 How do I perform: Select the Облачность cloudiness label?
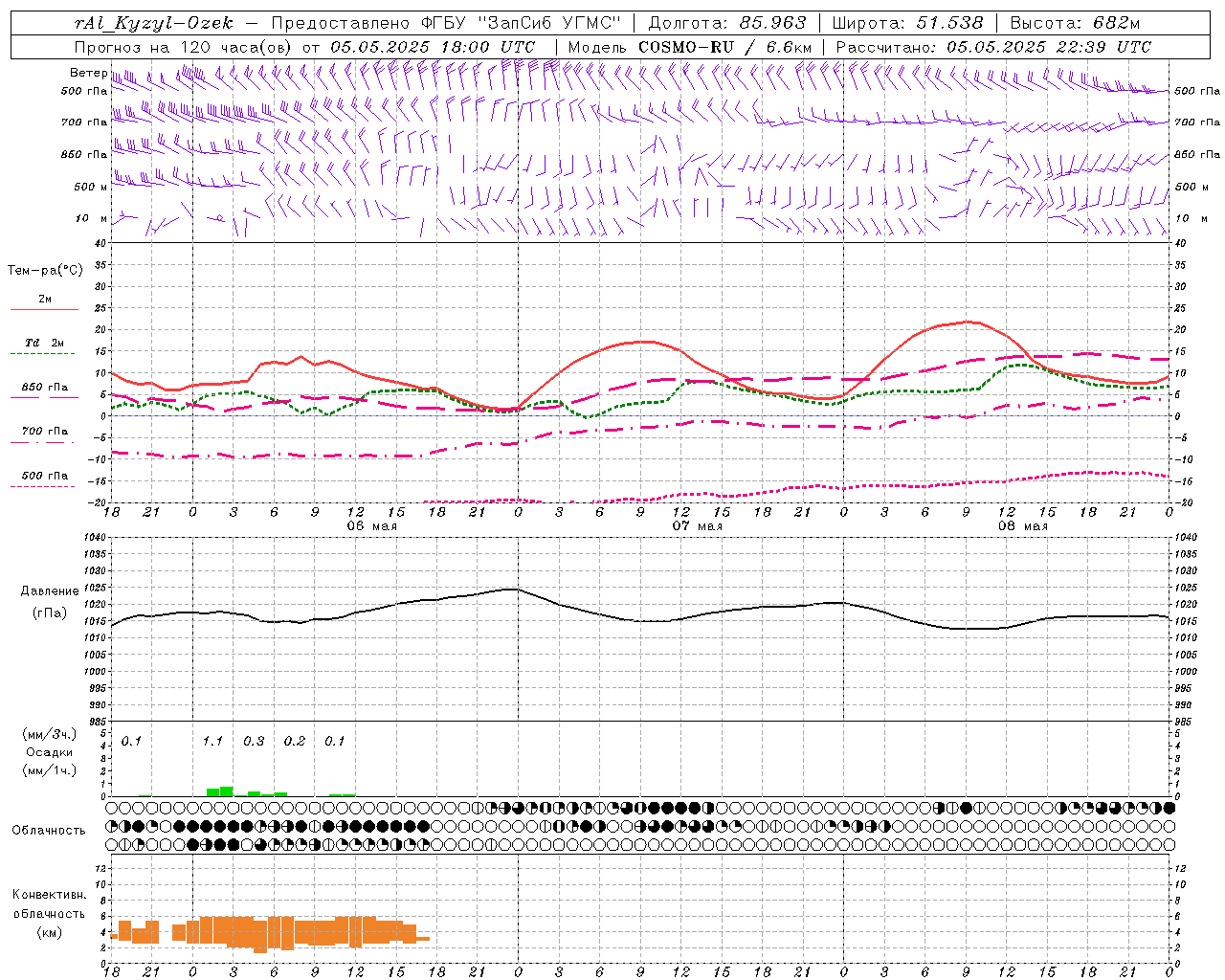pyautogui.click(x=49, y=830)
